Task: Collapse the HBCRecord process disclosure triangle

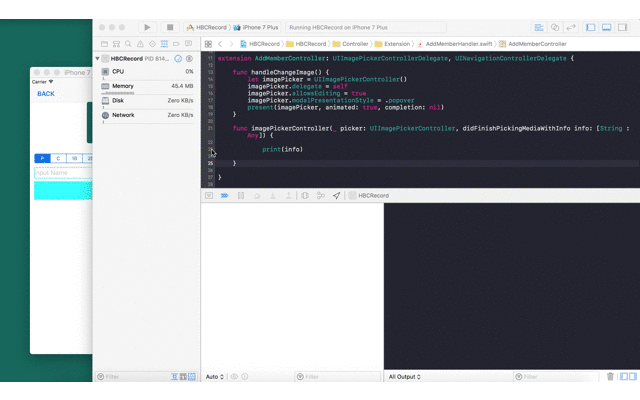Action: point(98,59)
